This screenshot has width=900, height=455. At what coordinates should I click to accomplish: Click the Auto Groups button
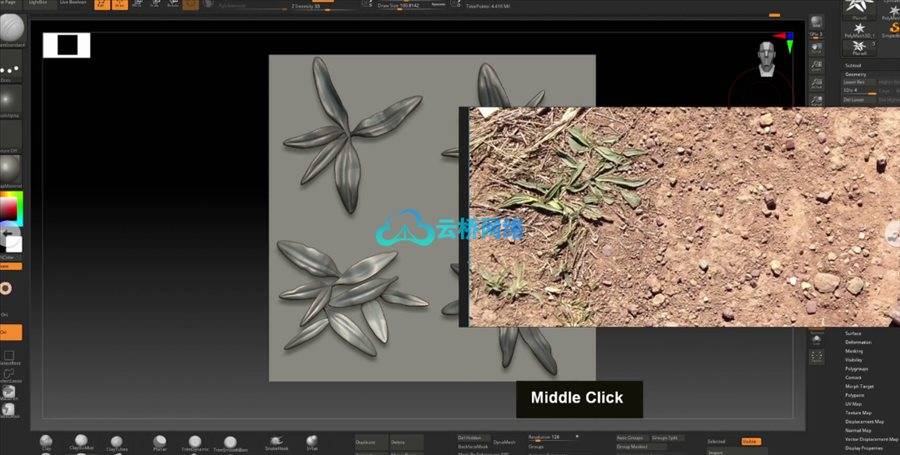[630, 438]
